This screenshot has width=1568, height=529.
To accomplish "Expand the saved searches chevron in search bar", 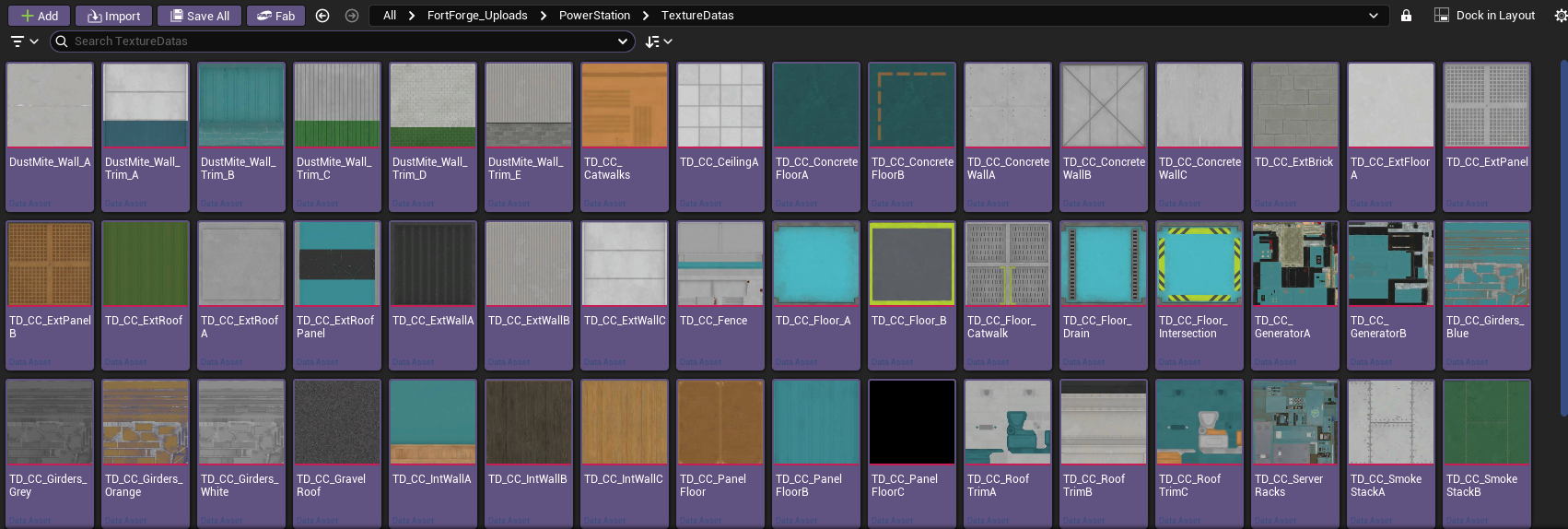I will tap(623, 41).
